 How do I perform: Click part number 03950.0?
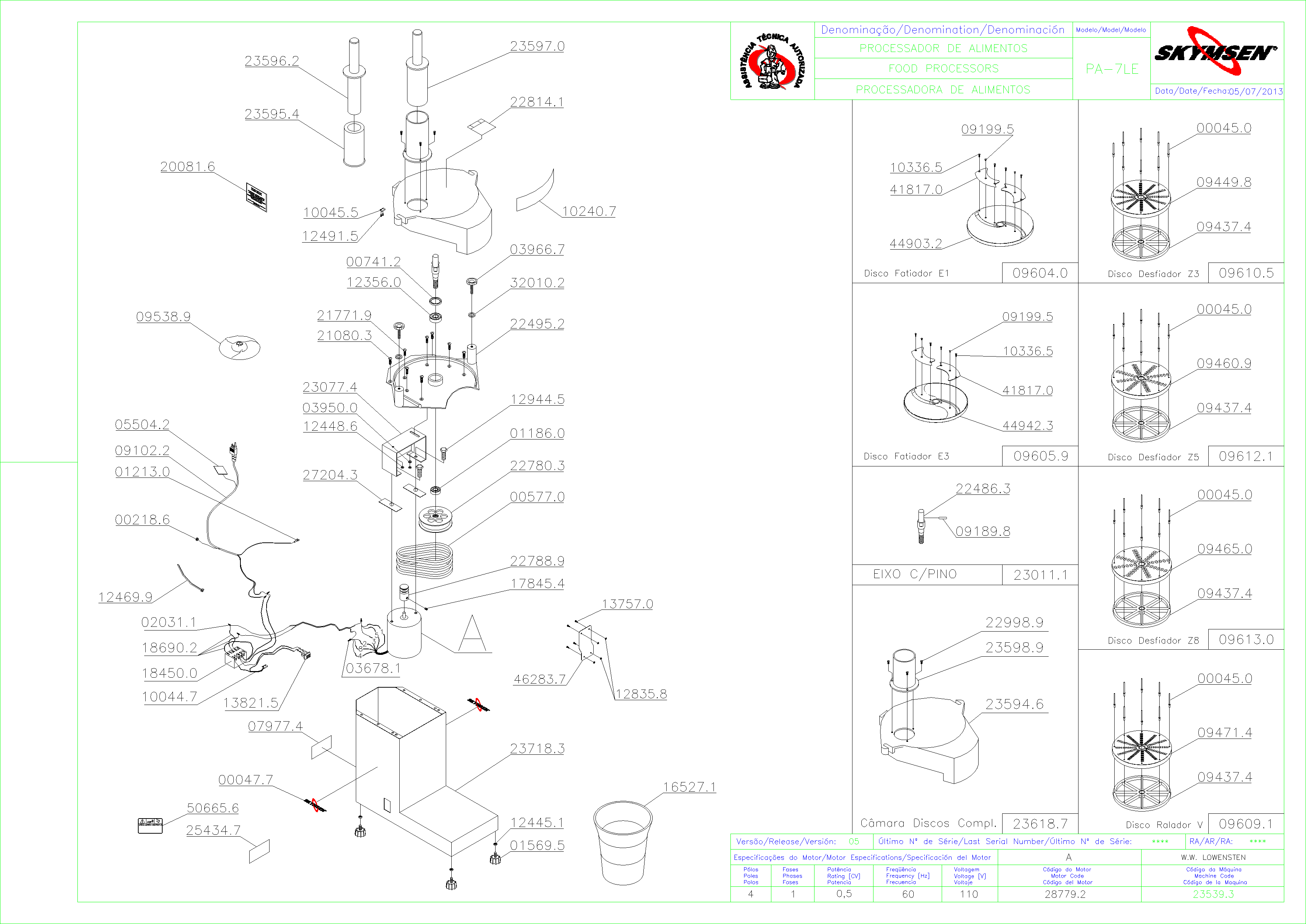[x=330, y=408]
